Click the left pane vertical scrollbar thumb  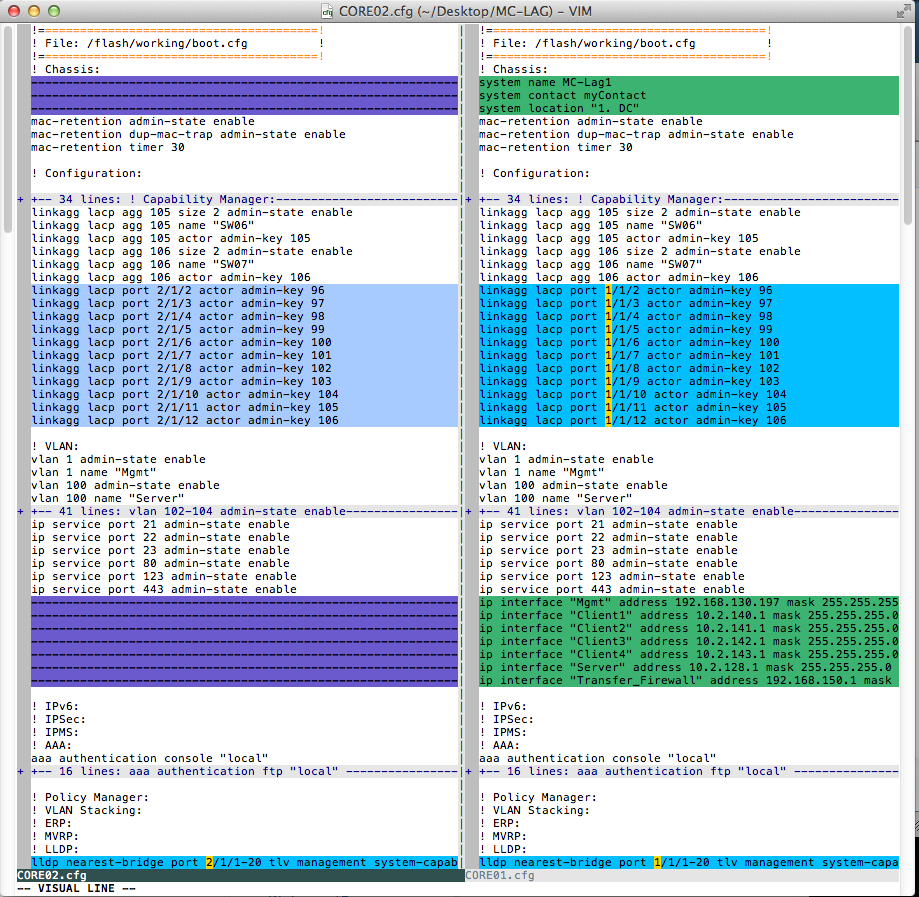tap(7, 128)
